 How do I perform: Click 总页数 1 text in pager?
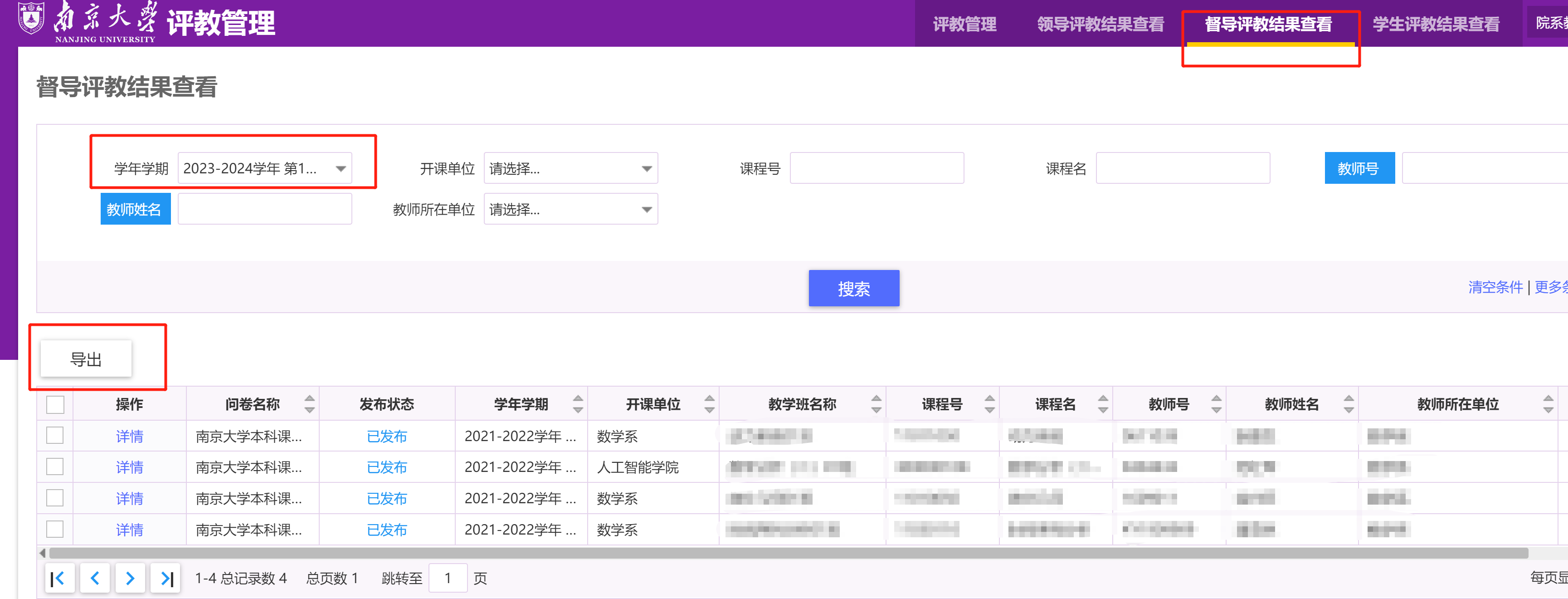(x=332, y=578)
